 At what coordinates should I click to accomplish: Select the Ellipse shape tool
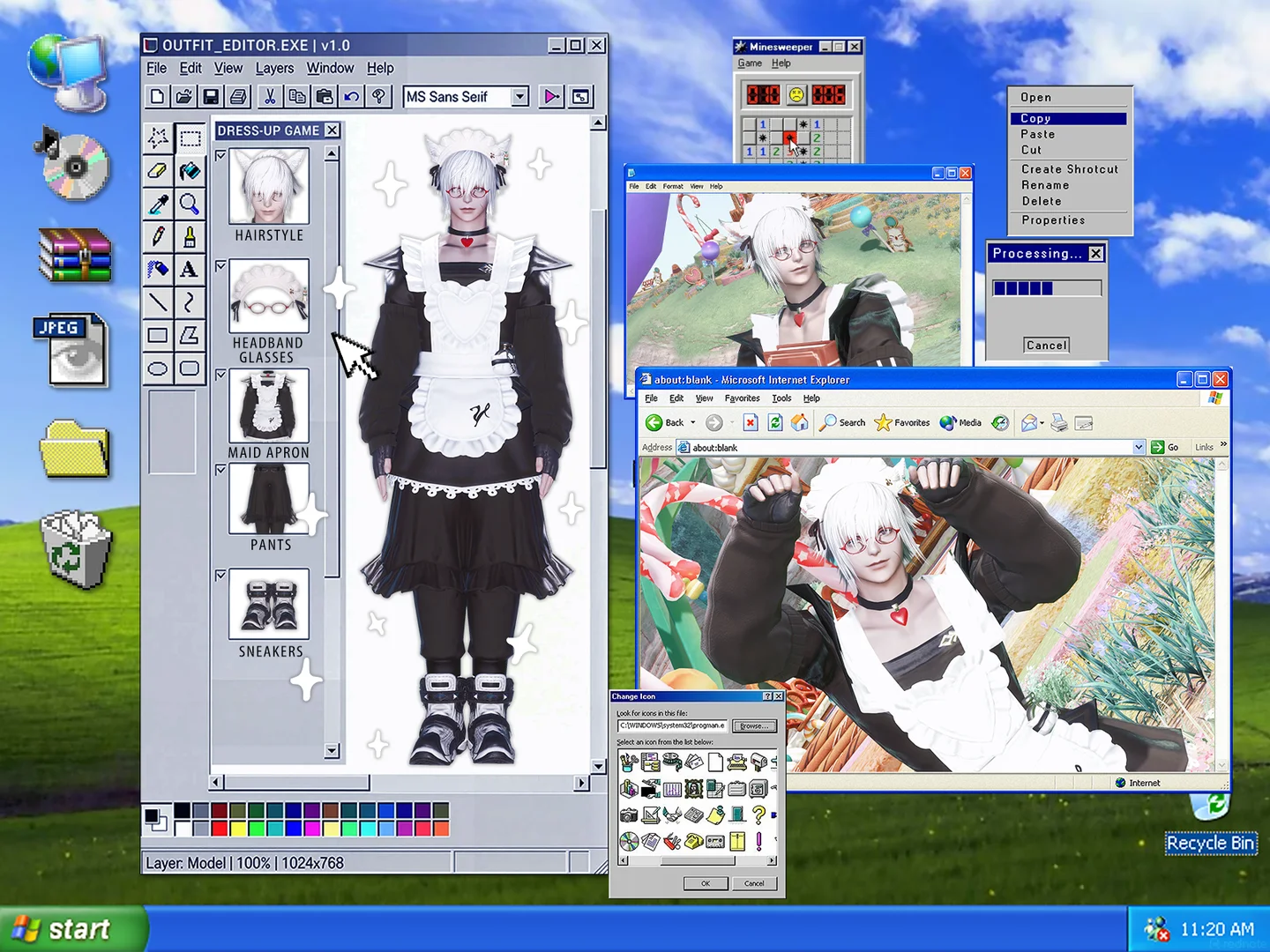pyautogui.click(x=158, y=368)
